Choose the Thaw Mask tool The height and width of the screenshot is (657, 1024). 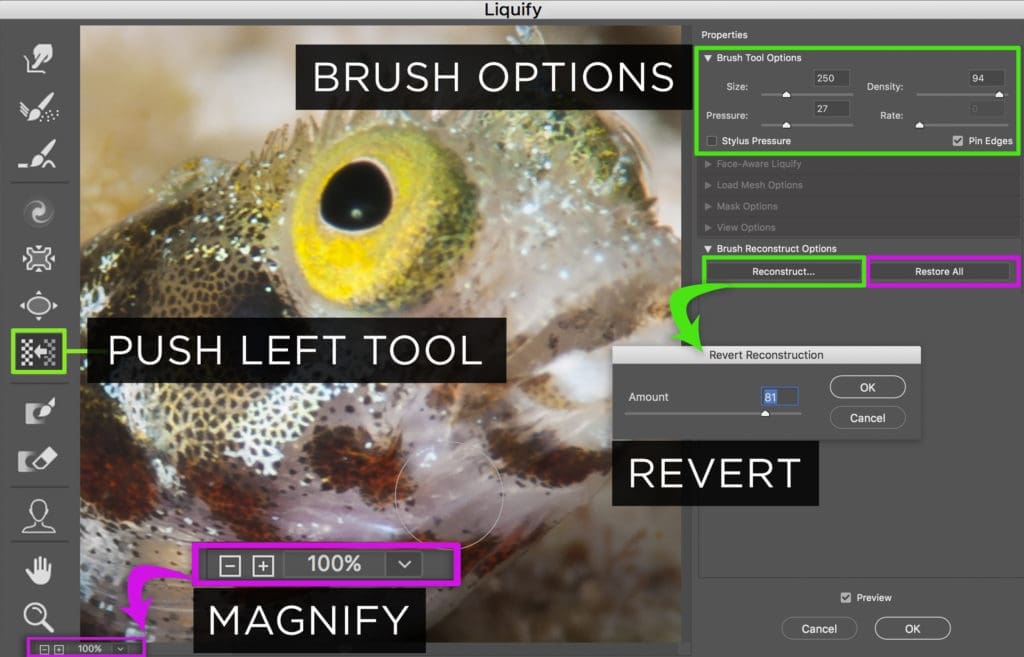39,460
